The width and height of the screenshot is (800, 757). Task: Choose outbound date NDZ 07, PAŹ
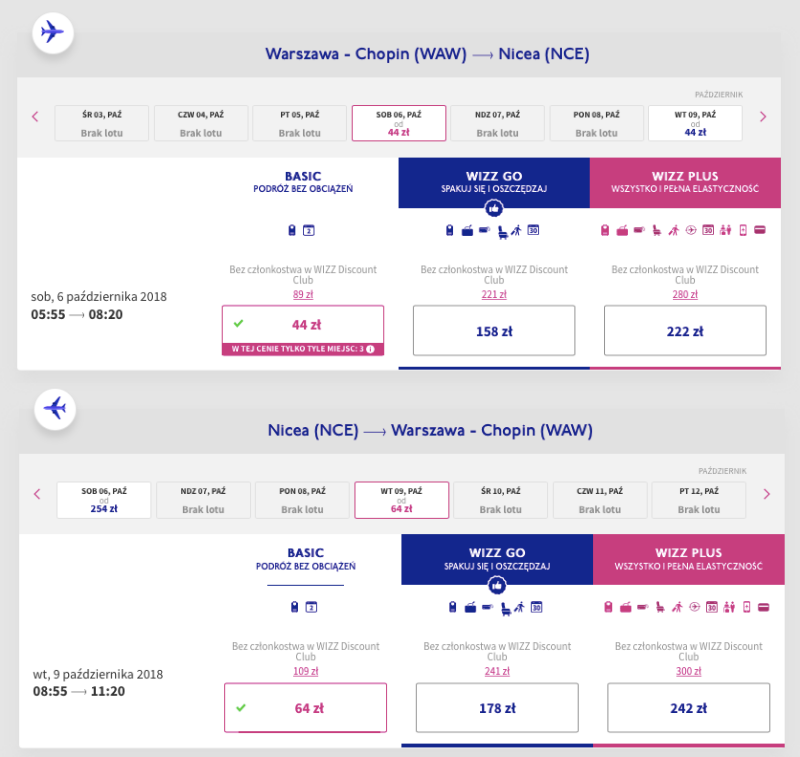pos(497,123)
